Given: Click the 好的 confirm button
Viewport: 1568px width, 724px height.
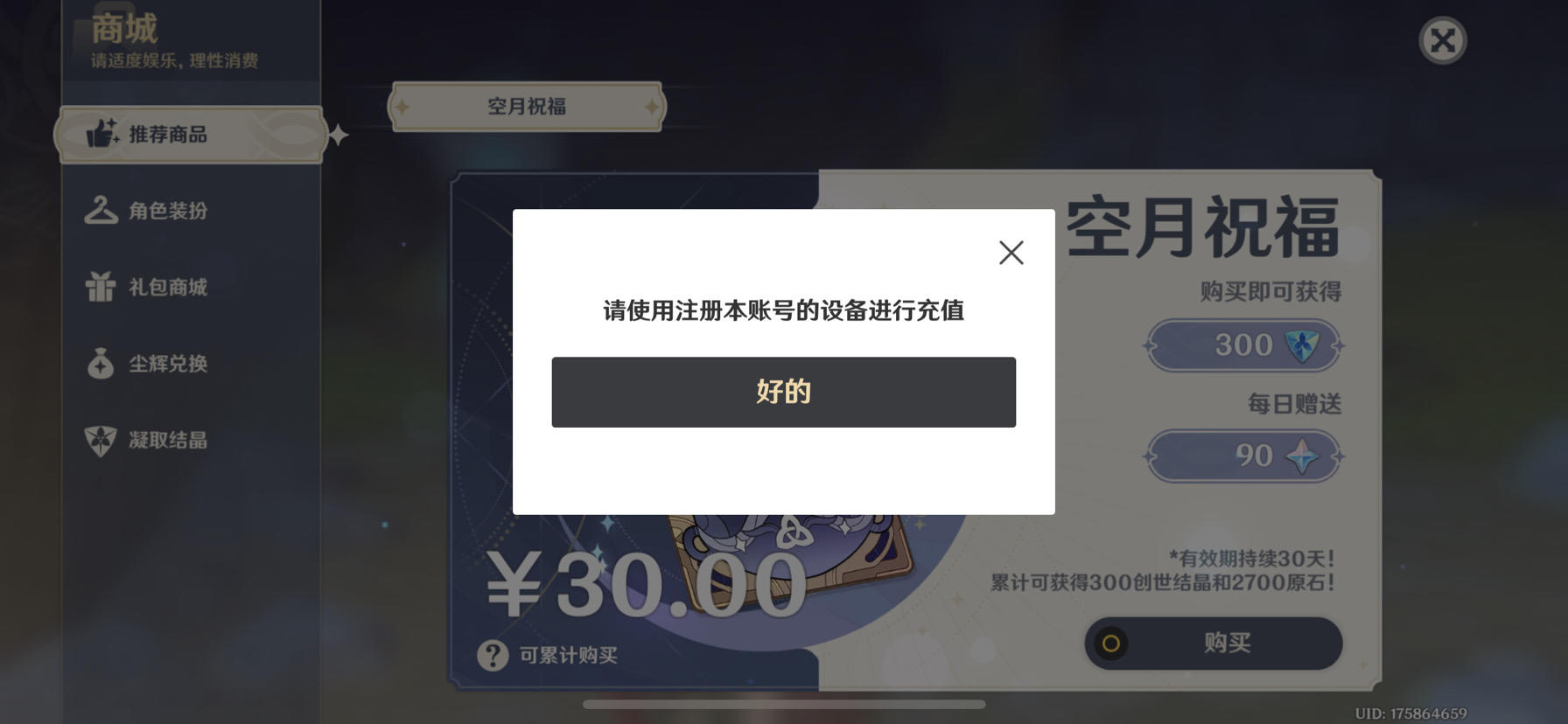Looking at the screenshot, I should (x=783, y=392).
